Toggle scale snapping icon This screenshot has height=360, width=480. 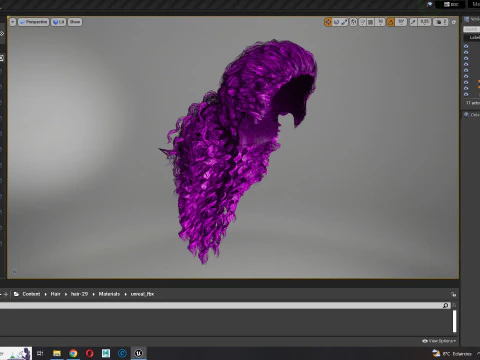413,22
